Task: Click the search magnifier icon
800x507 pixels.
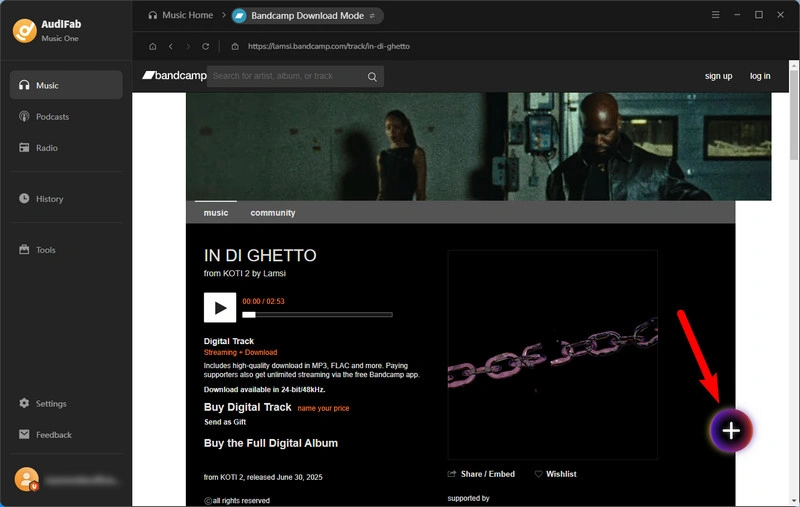Action: 372,77
